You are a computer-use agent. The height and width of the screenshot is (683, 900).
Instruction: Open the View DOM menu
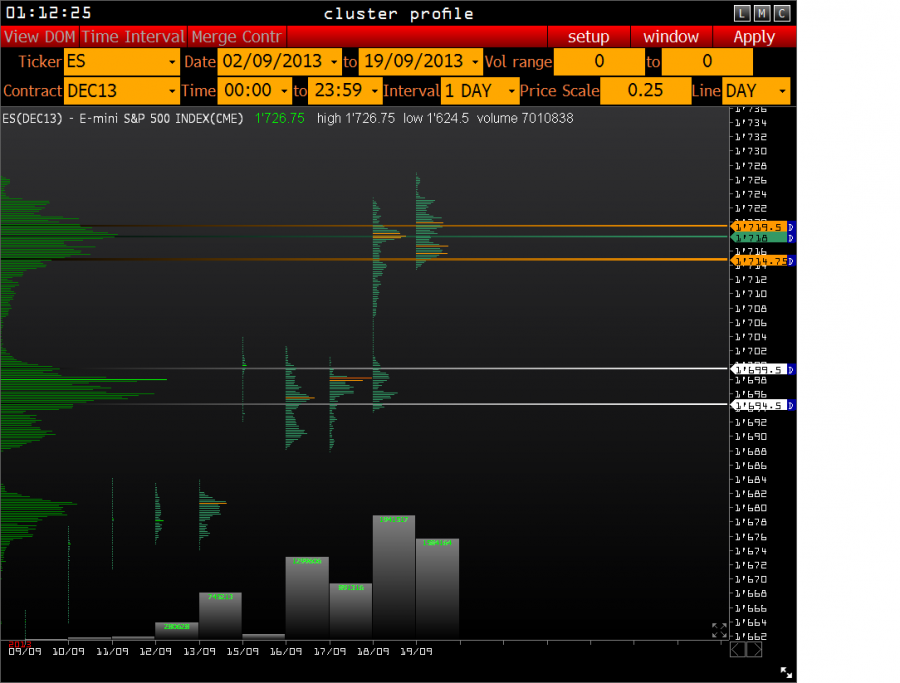coord(39,37)
